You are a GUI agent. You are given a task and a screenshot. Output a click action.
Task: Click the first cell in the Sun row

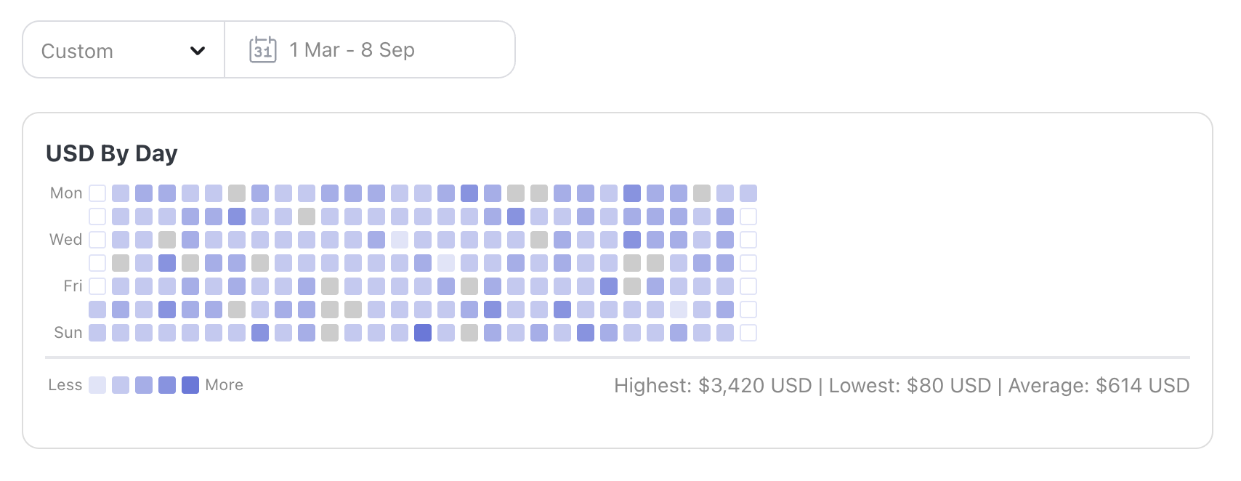97,333
